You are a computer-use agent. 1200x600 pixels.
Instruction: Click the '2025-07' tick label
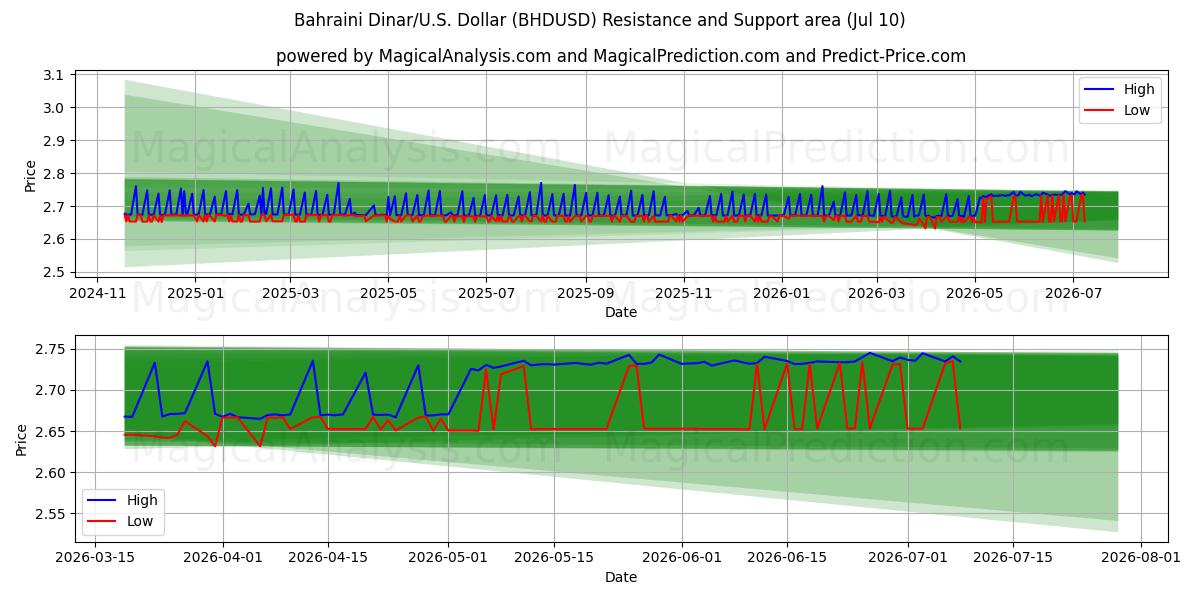(x=486, y=293)
